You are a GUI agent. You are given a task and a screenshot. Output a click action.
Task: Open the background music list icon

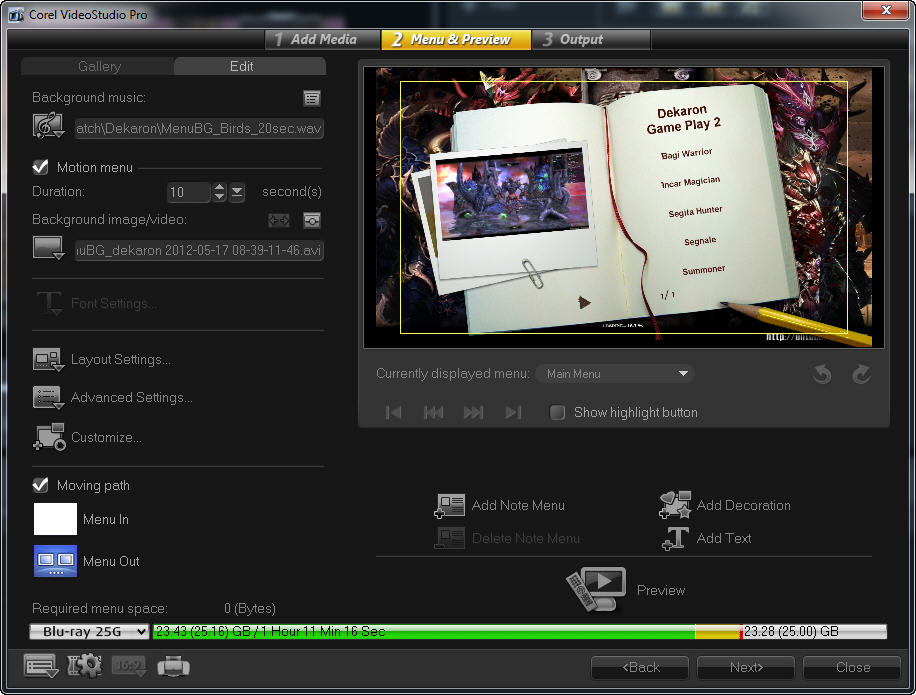click(x=312, y=98)
